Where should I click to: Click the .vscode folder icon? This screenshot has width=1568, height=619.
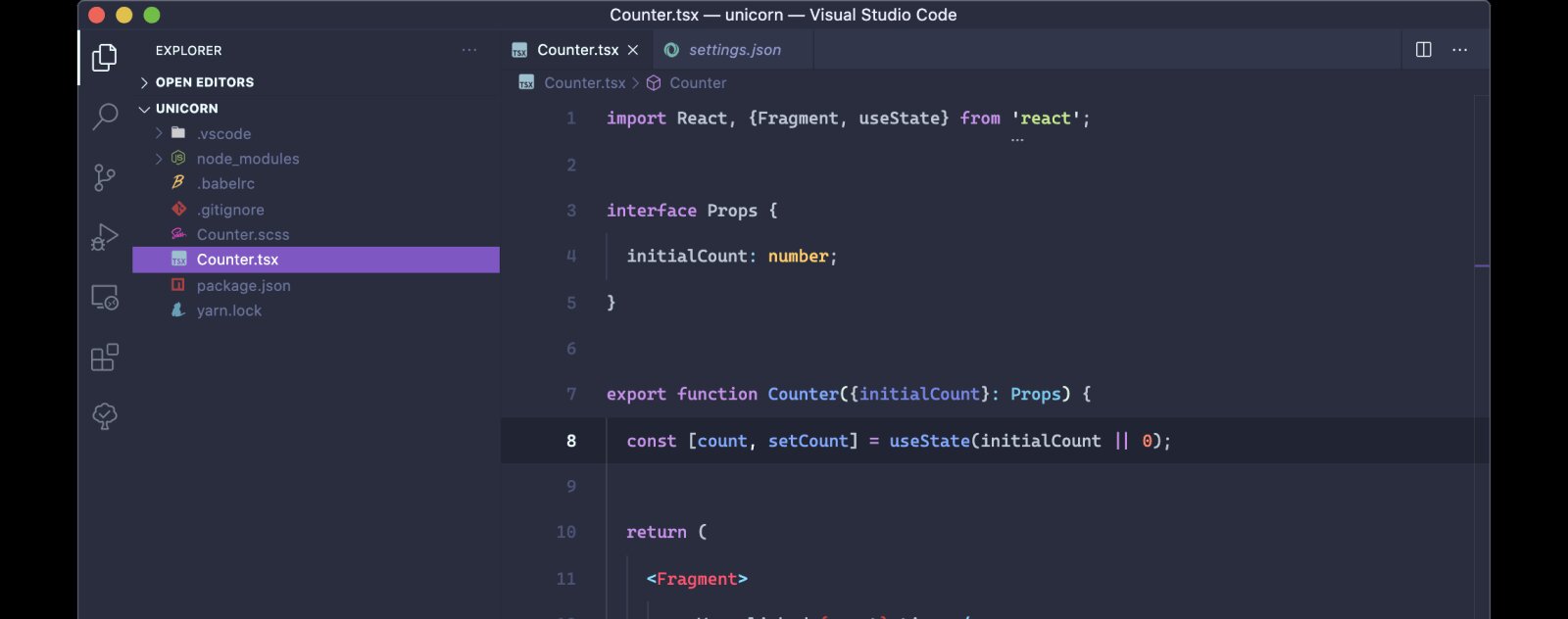coord(178,133)
